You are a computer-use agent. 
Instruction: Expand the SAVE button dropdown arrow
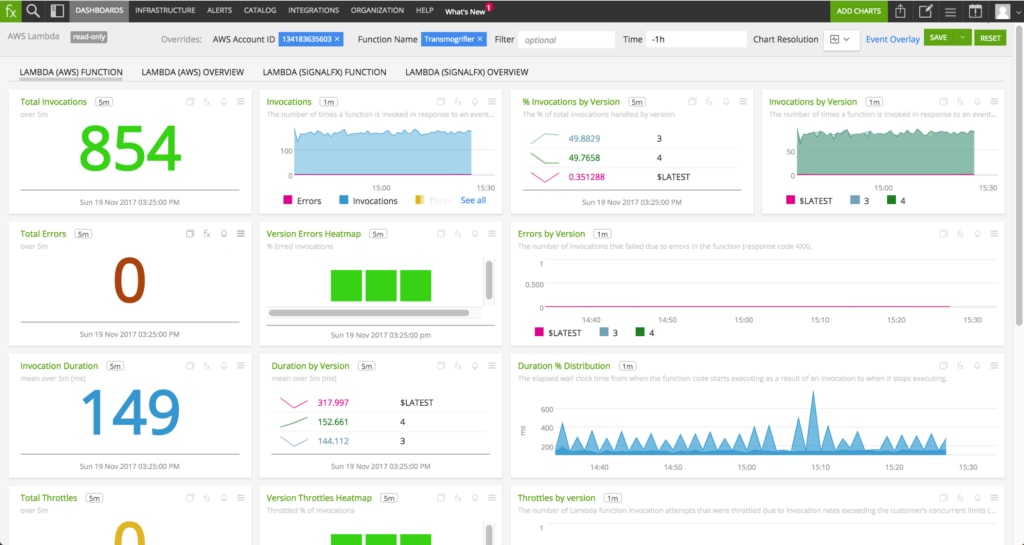[962, 38]
